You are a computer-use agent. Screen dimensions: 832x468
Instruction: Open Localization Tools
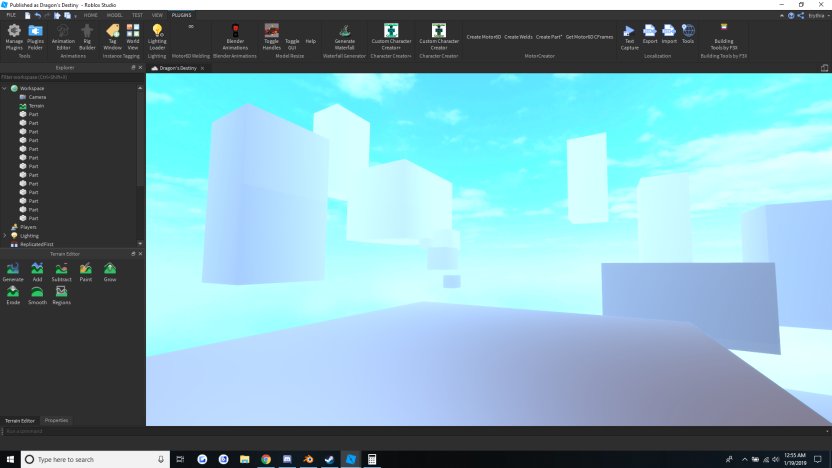[688, 34]
